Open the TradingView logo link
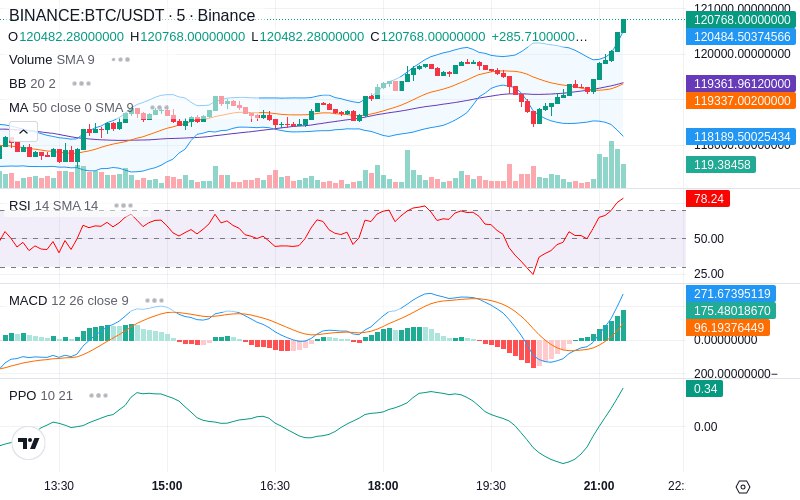This screenshot has height=500, width=800. coord(29,443)
